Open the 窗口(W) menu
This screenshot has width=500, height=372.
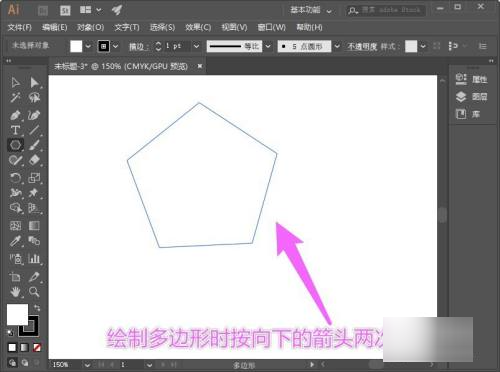[271, 27]
